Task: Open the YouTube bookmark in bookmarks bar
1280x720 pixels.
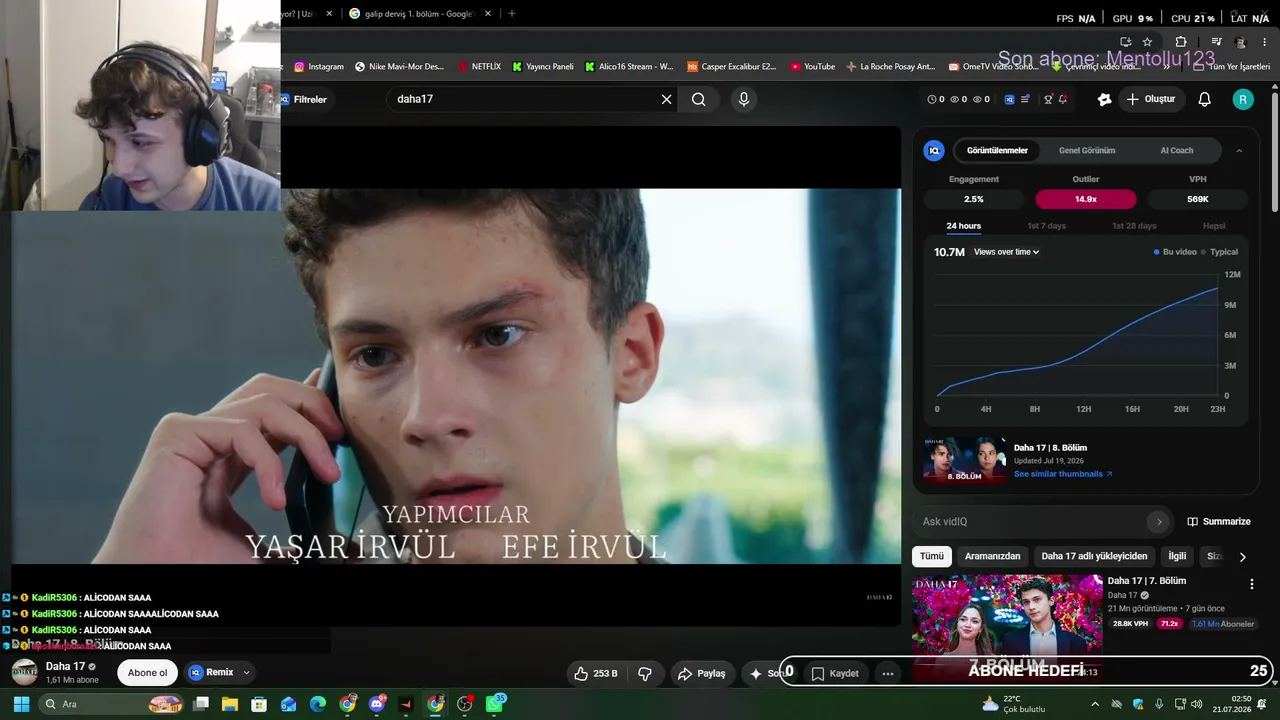Action: 812,67
